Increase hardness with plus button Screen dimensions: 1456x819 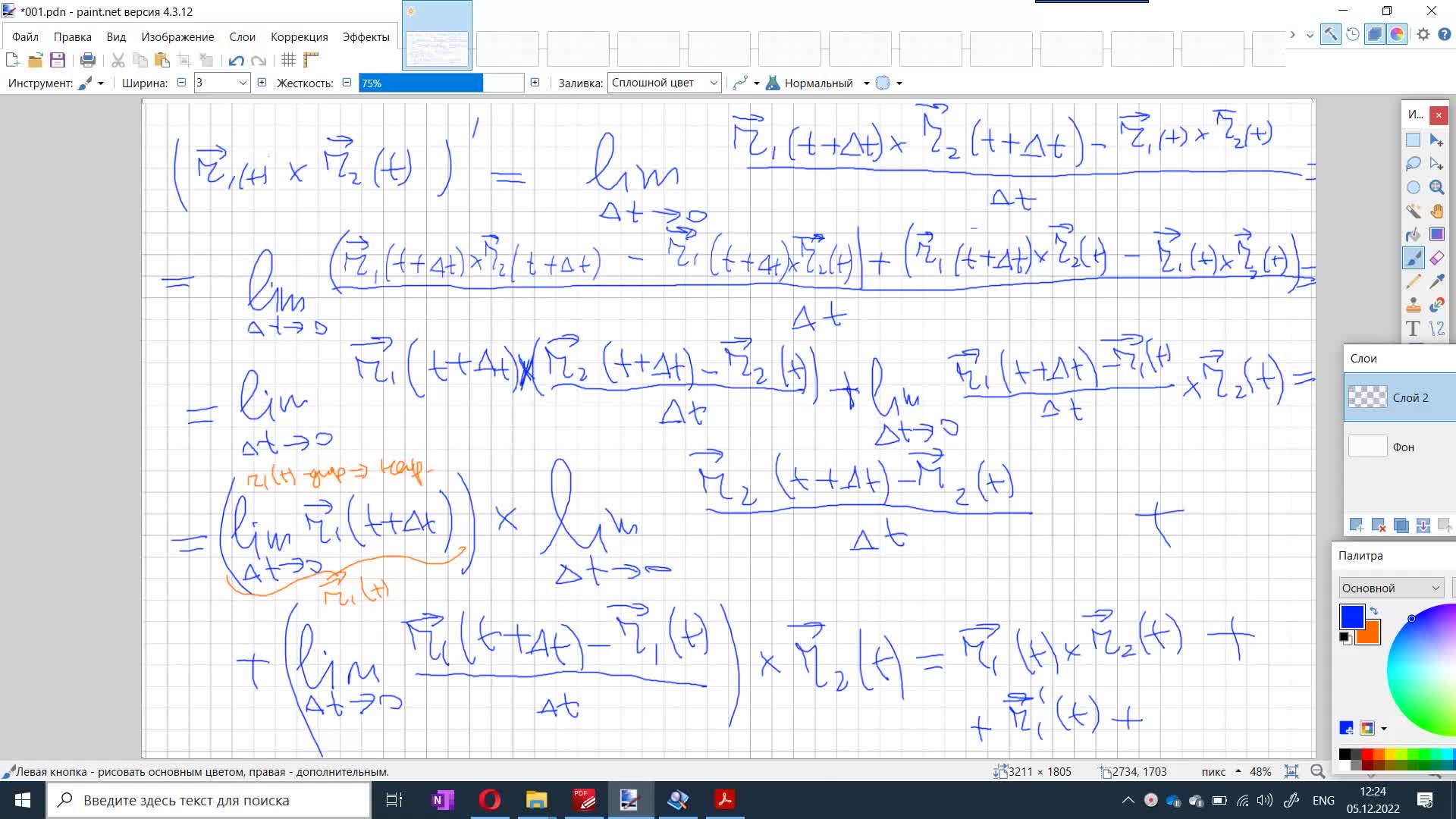tap(535, 82)
